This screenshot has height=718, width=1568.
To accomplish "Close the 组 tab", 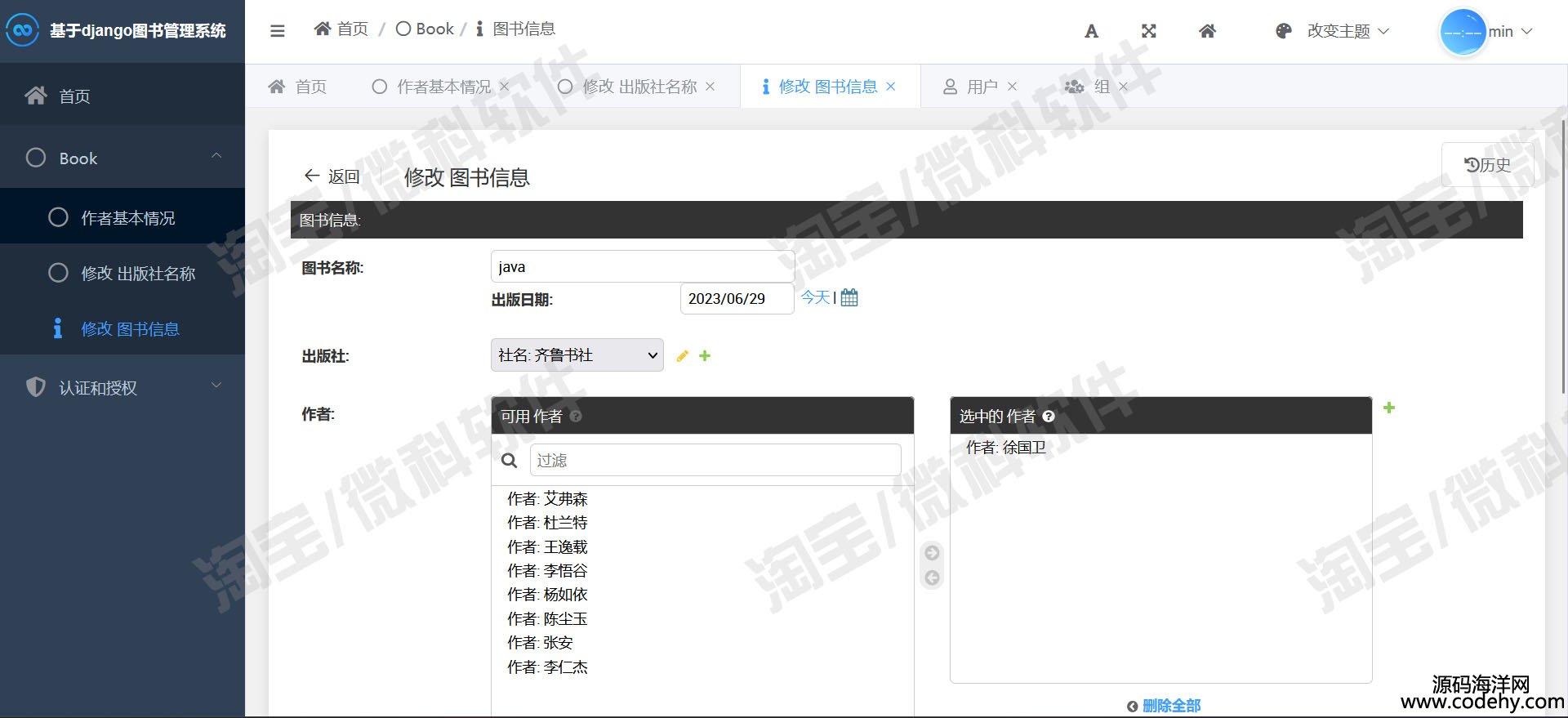I will click(x=1123, y=87).
